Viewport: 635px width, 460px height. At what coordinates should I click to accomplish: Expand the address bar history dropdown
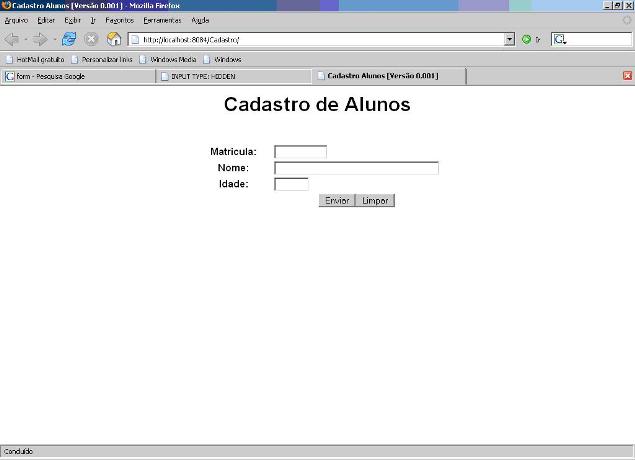point(509,39)
